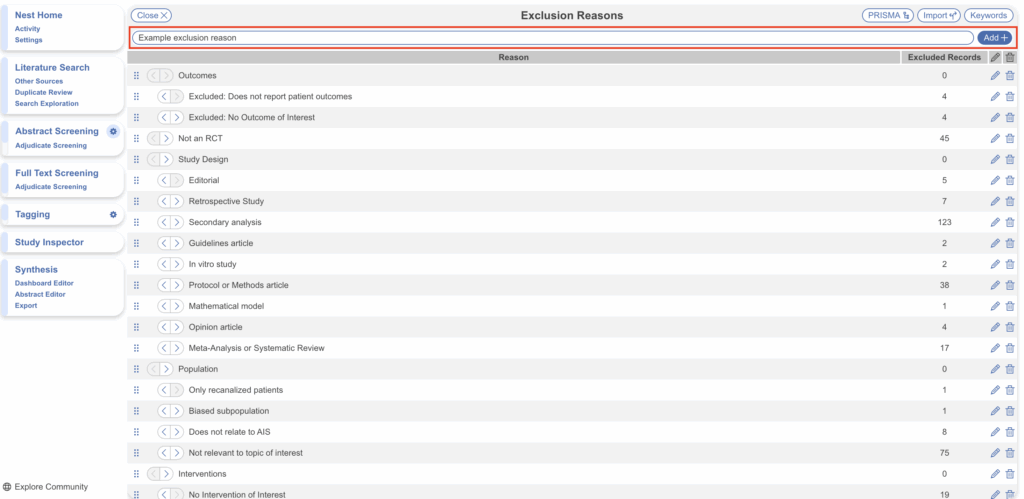Open the PRISMA view
Screen dimensions: 1024x499
click(887, 16)
